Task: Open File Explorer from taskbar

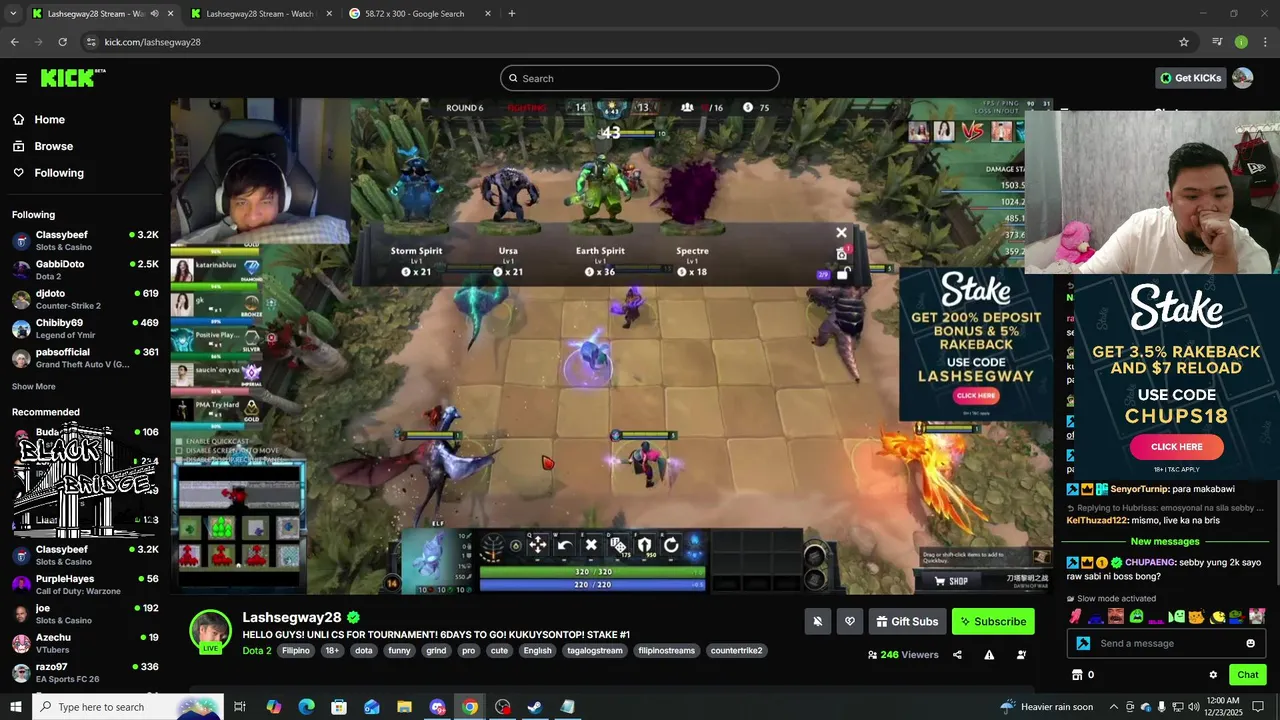Action: tap(404, 707)
